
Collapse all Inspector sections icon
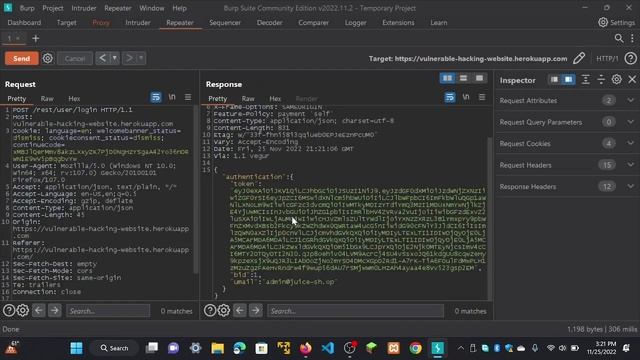pyautogui.click(x=601, y=79)
